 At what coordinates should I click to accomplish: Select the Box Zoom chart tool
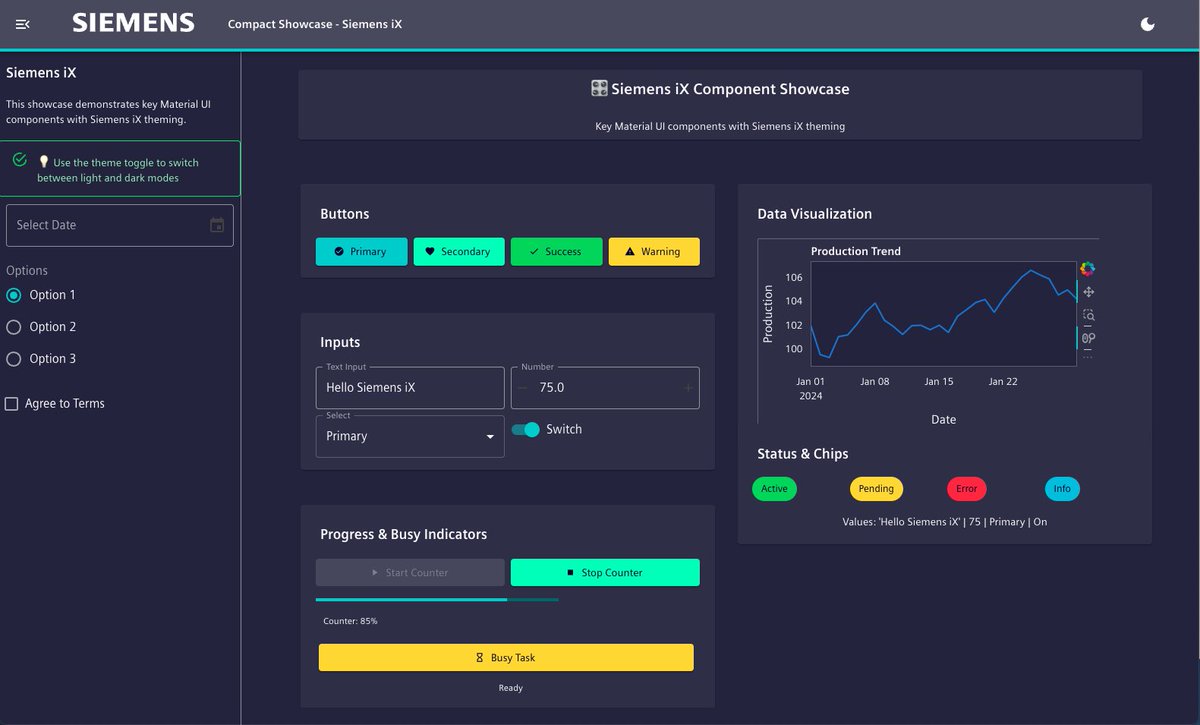pyautogui.click(x=1088, y=315)
